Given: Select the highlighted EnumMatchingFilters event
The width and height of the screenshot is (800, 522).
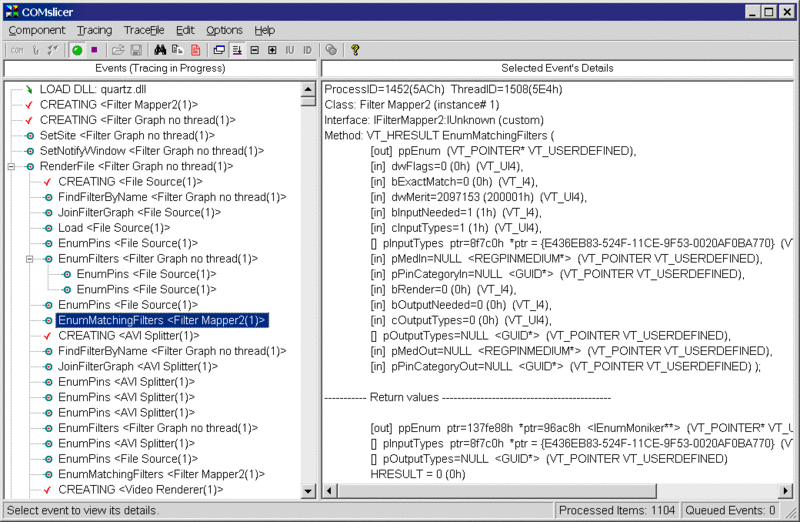Looking at the screenshot, I should (162, 320).
